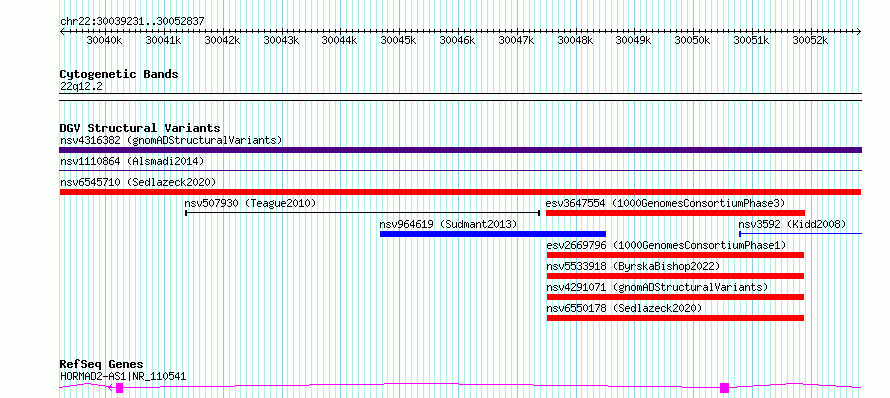Image resolution: width=890 pixels, height=398 pixels.
Task: Select the blue nsv964619 variant bar
Action: [493, 234]
